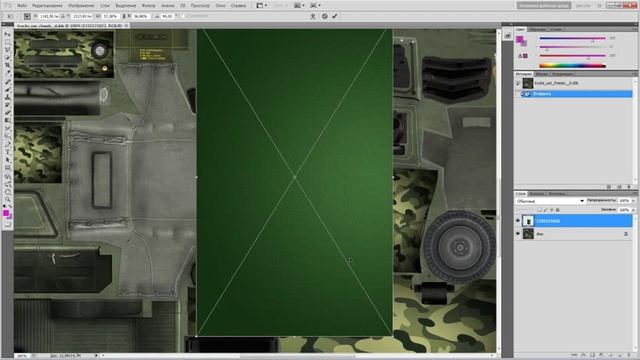This screenshot has width=640, height=360.
Task: Switch to warp mode icon in options bar
Action: point(313,16)
